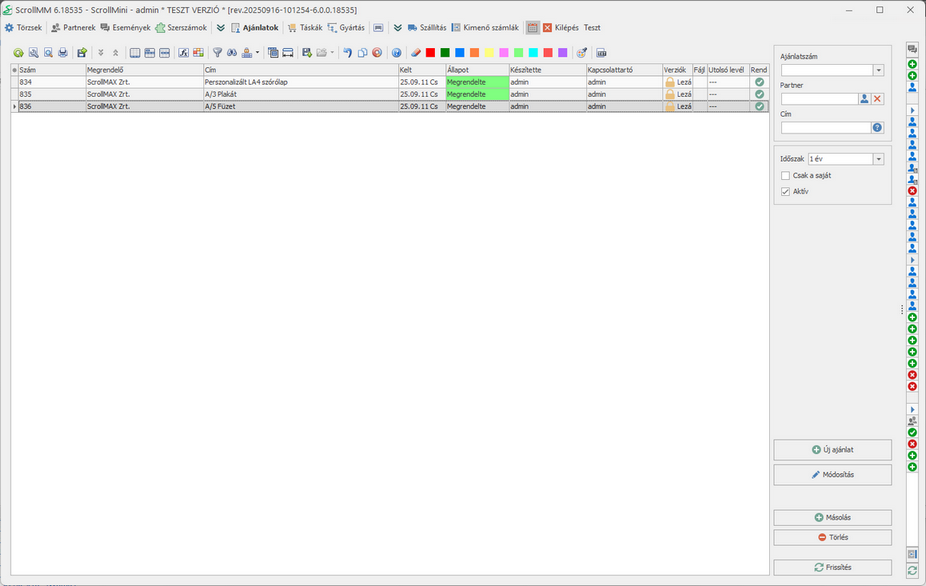Click the printer icon in the toolbar
Image resolution: width=926 pixels, height=586 pixels.
tap(63, 53)
